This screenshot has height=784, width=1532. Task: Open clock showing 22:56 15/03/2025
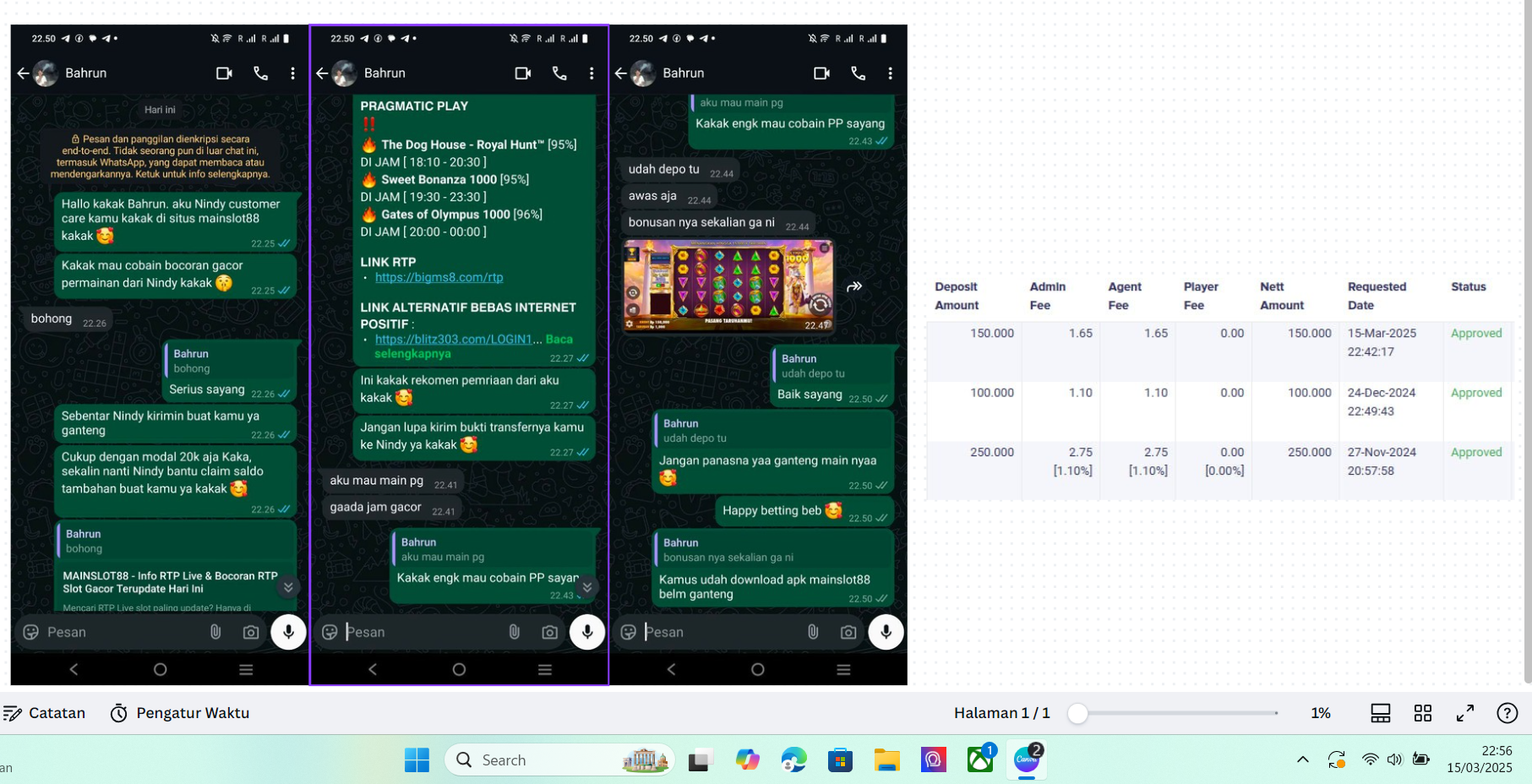(1479, 759)
